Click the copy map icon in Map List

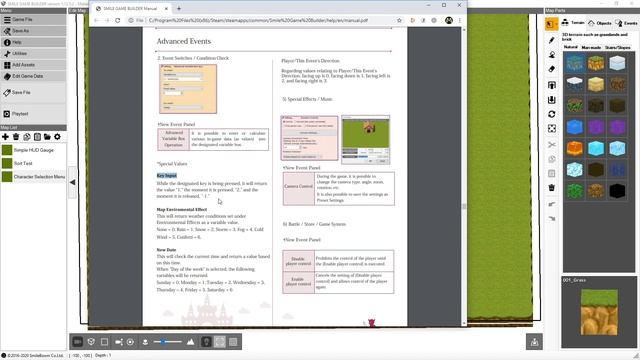point(27,137)
